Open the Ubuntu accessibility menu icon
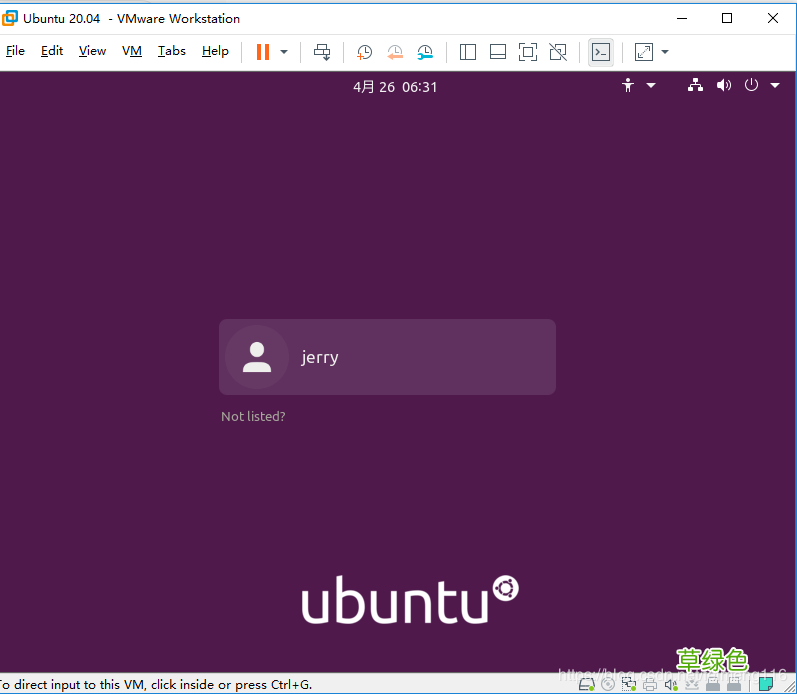This screenshot has height=694, width=797. click(628, 85)
